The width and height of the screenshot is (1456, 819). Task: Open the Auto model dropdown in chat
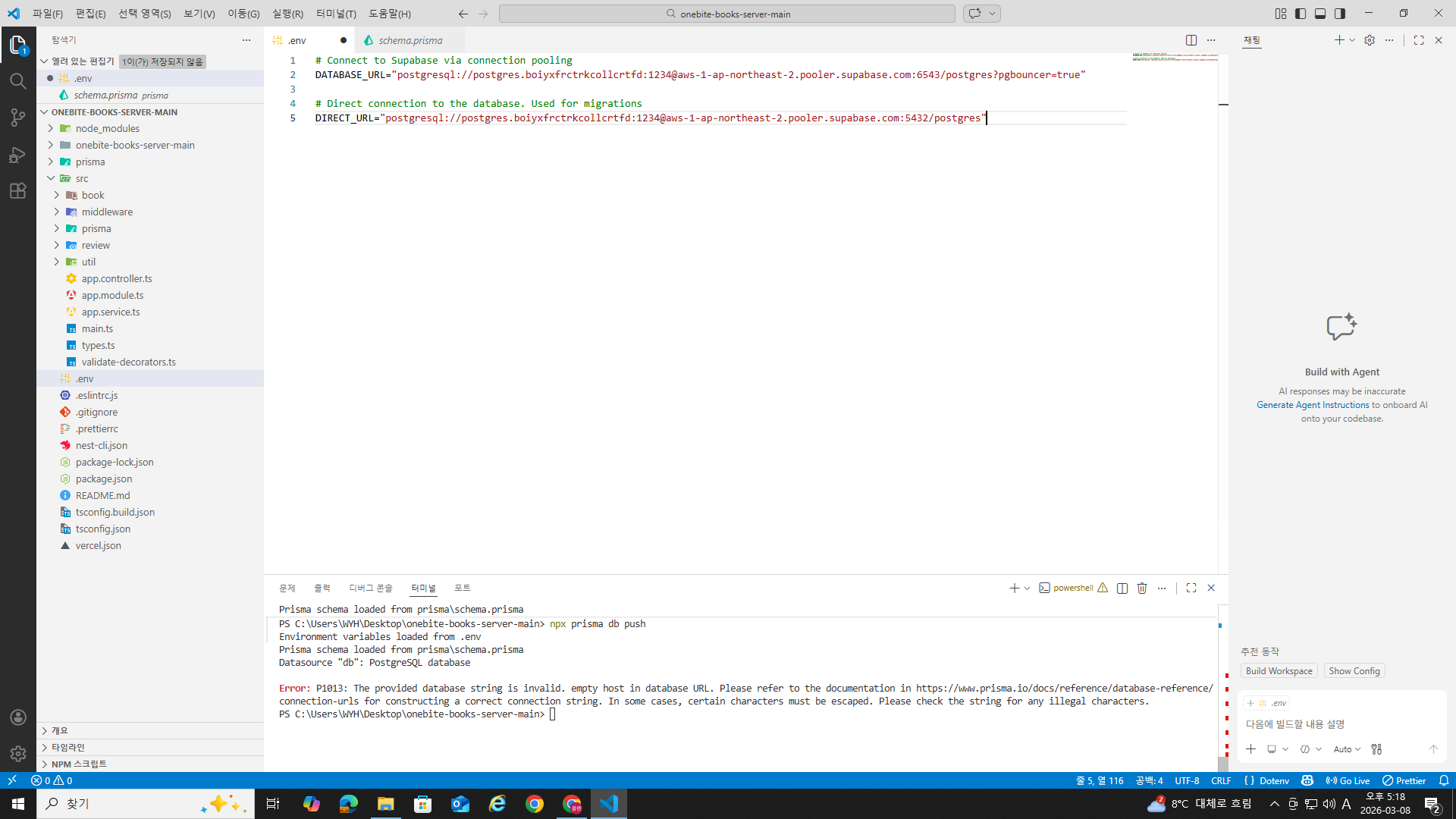click(1347, 749)
